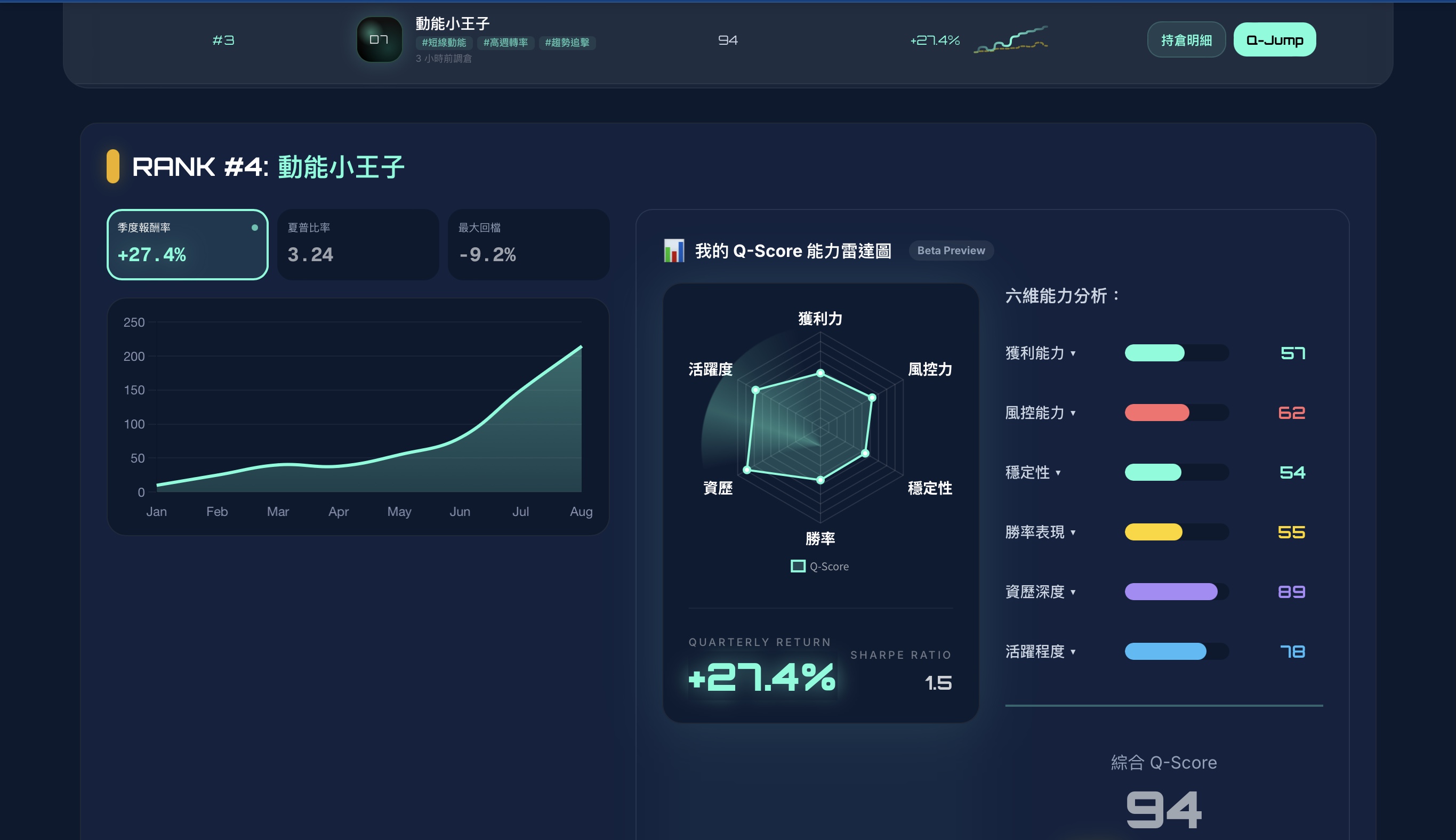1456x840 pixels.
Task: Switch to the 最大回檔 metric card
Action: [x=528, y=245]
